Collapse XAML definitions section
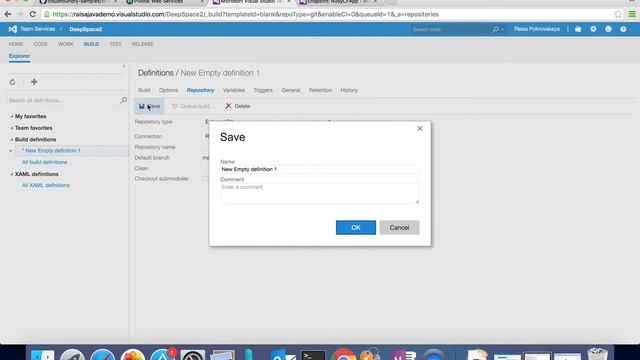The width and height of the screenshot is (640, 360). pos(11,174)
